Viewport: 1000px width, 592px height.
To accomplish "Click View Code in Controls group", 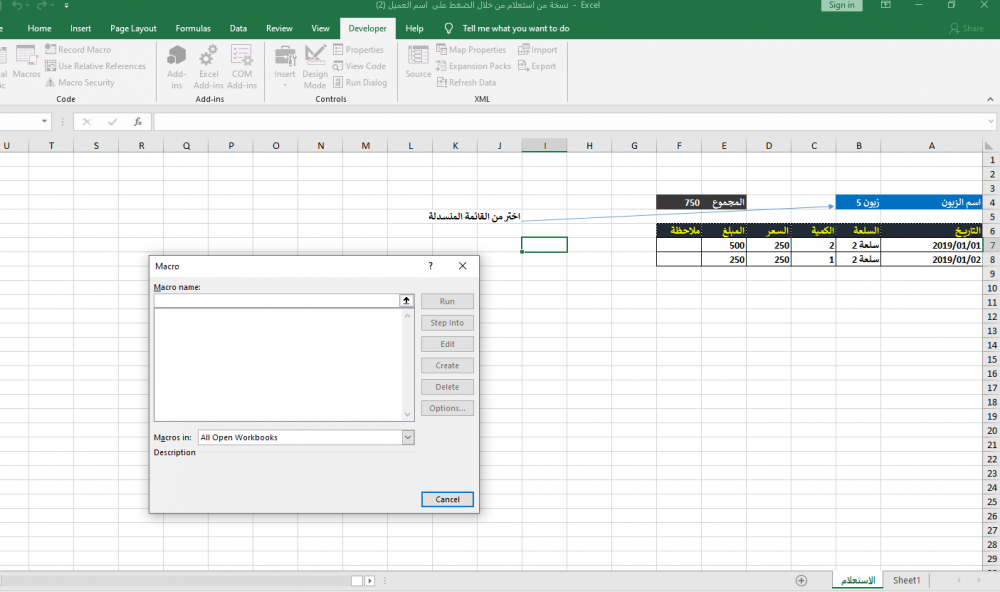I will click(x=359, y=66).
